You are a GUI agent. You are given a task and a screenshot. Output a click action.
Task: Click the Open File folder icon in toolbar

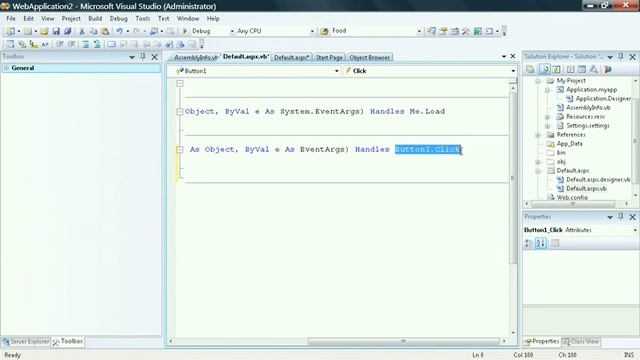click(x=44, y=31)
